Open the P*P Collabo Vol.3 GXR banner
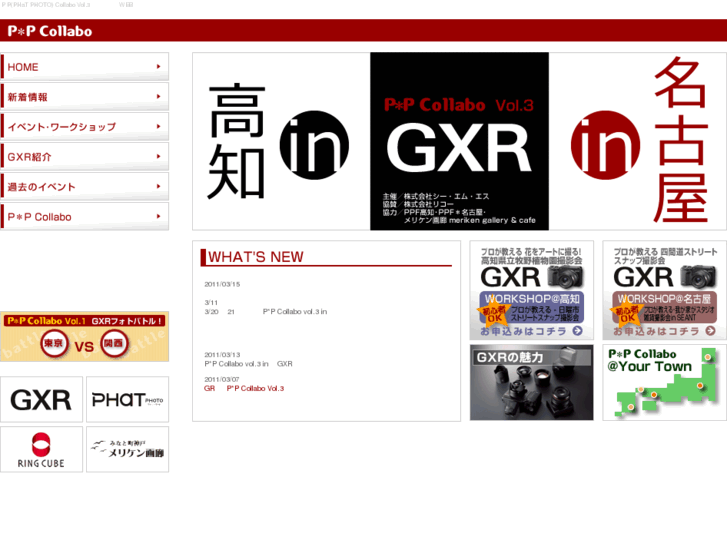 (459, 141)
